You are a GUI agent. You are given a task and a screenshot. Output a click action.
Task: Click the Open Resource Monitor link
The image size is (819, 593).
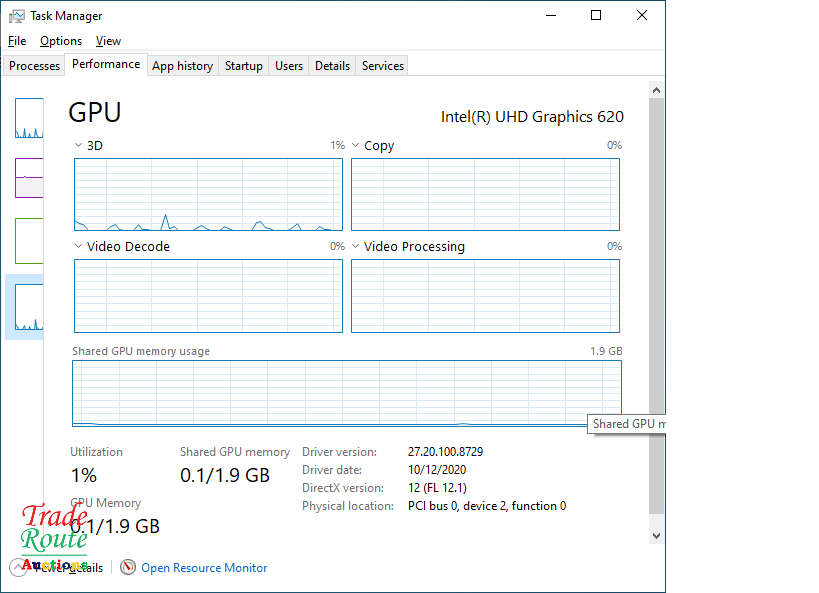click(204, 567)
